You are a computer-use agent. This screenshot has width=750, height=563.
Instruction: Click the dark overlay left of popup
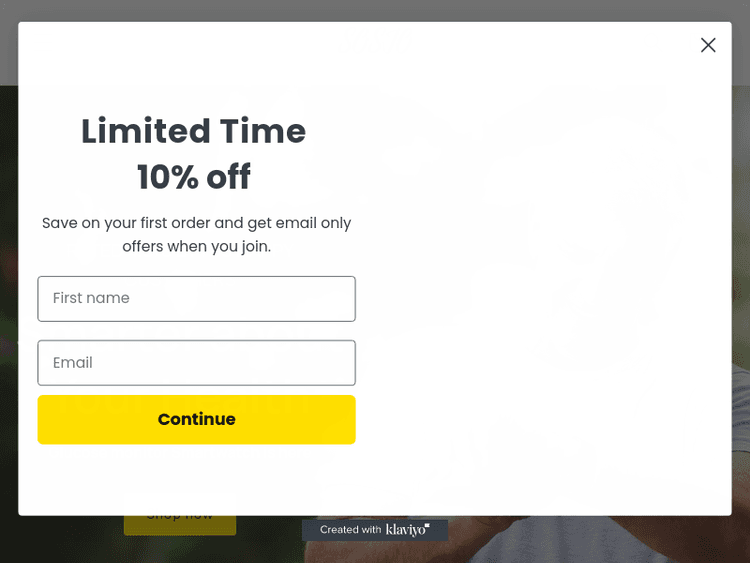coord(8,300)
